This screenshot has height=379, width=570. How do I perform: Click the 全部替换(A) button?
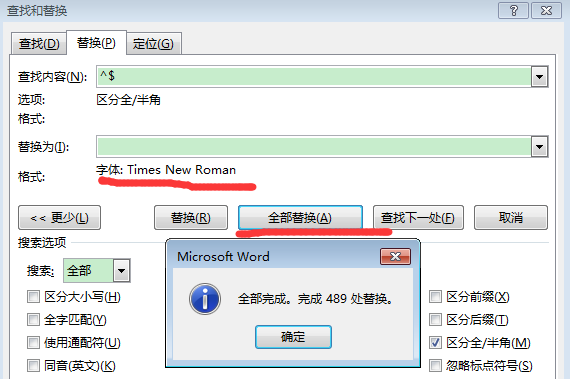click(300, 218)
